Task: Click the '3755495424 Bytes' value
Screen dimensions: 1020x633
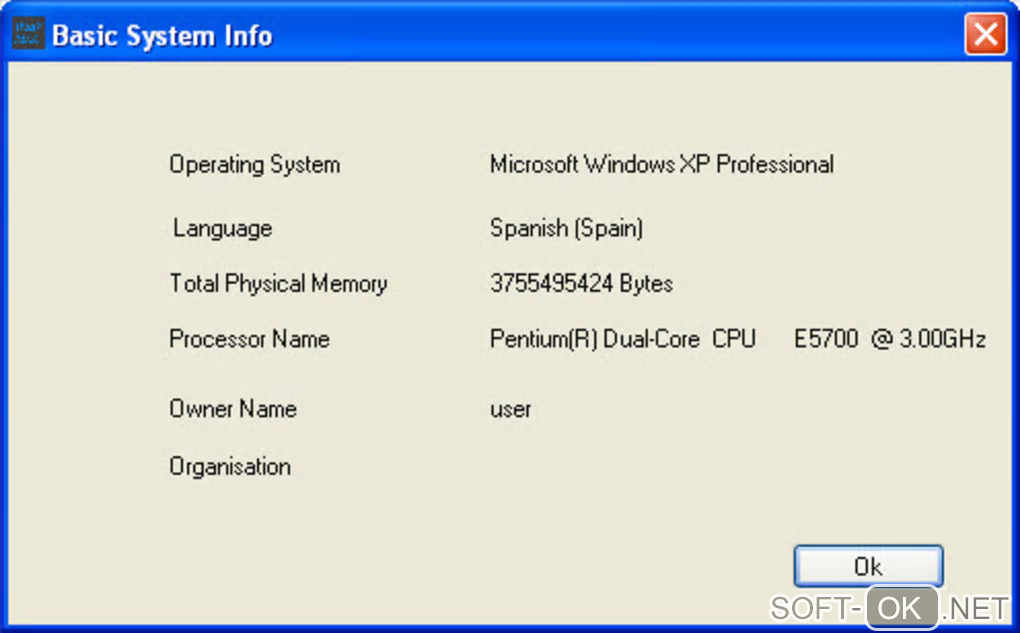Action: 581,284
